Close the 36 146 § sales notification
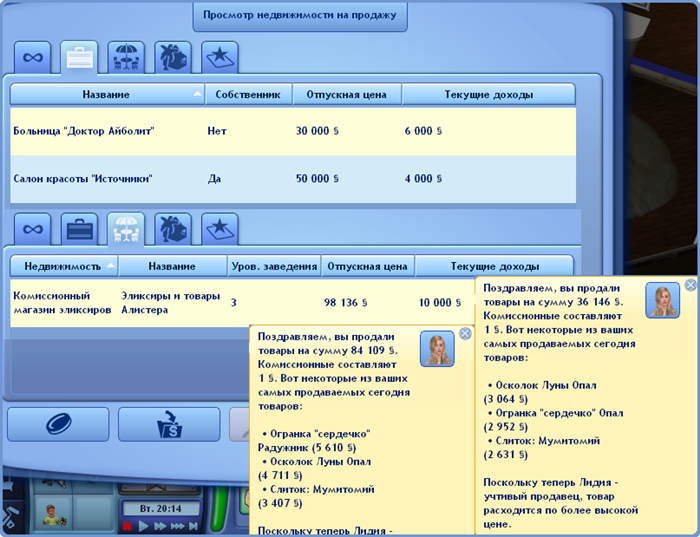700x537 pixels. click(691, 285)
